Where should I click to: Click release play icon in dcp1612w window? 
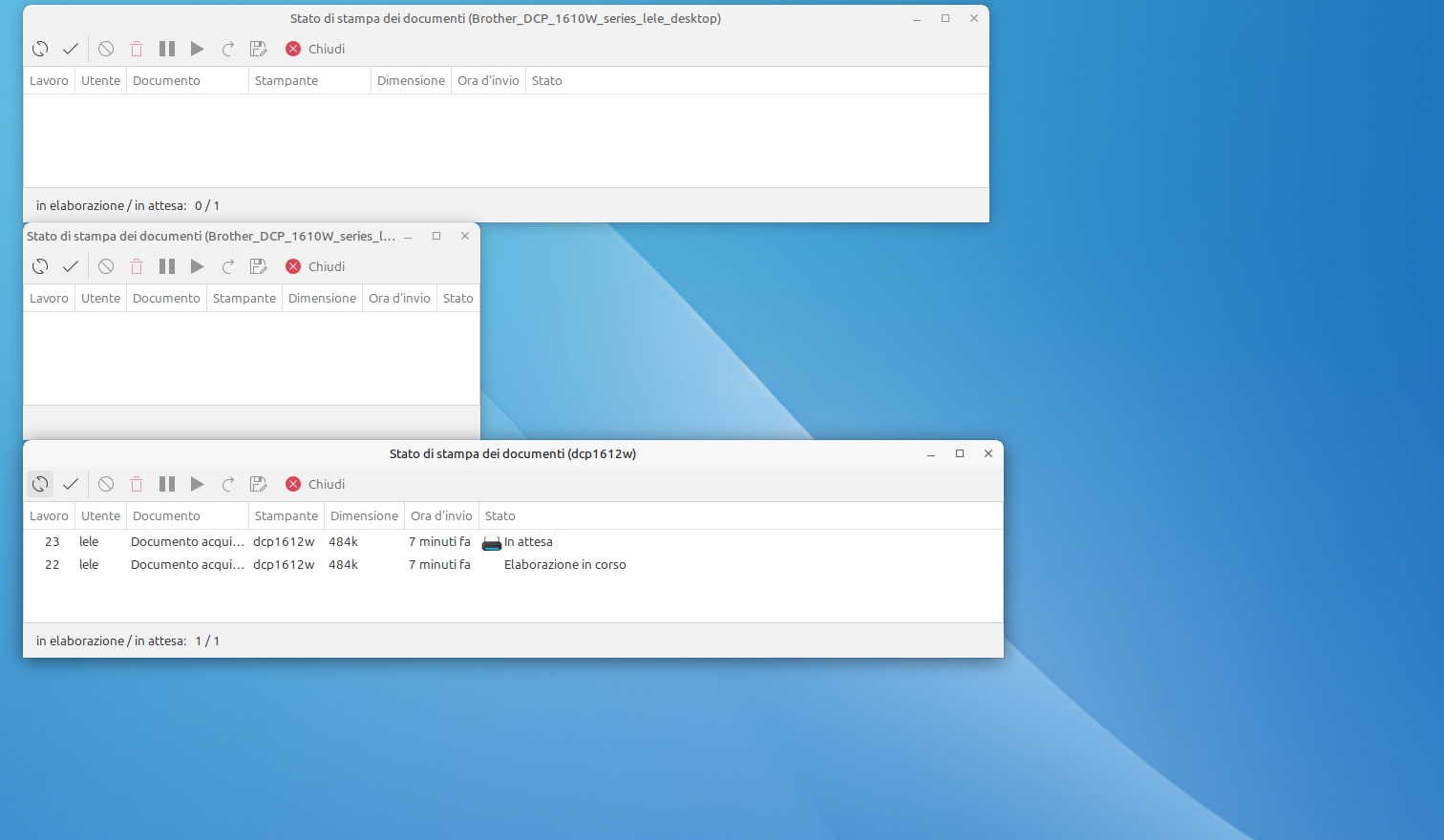tap(198, 484)
